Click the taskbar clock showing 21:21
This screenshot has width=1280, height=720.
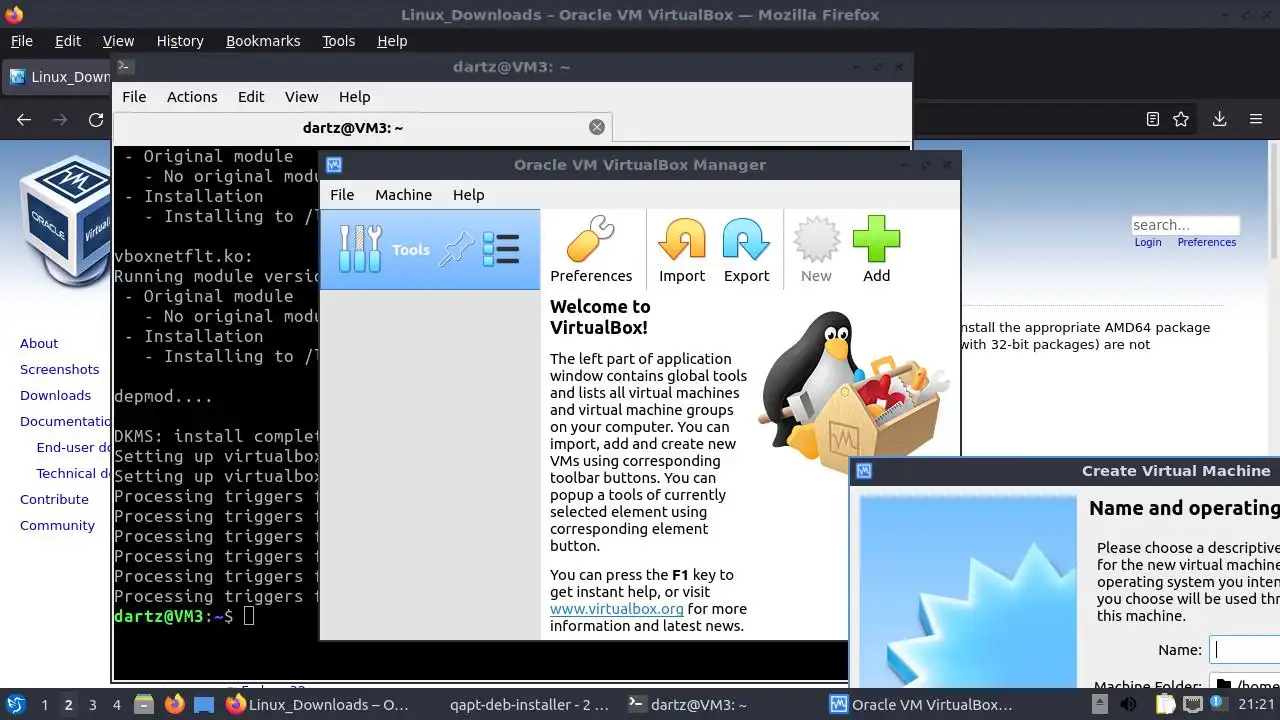click(1256, 704)
